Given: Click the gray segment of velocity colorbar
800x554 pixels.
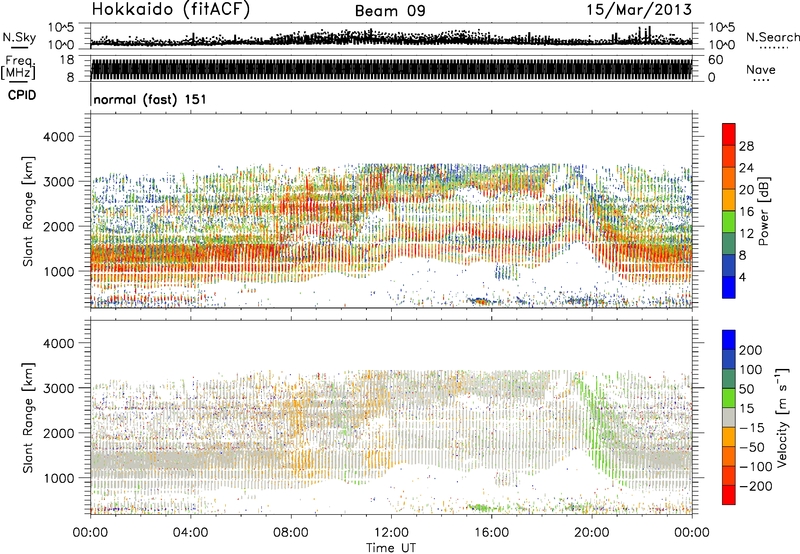Looking at the screenshot, I should [729, 417].
